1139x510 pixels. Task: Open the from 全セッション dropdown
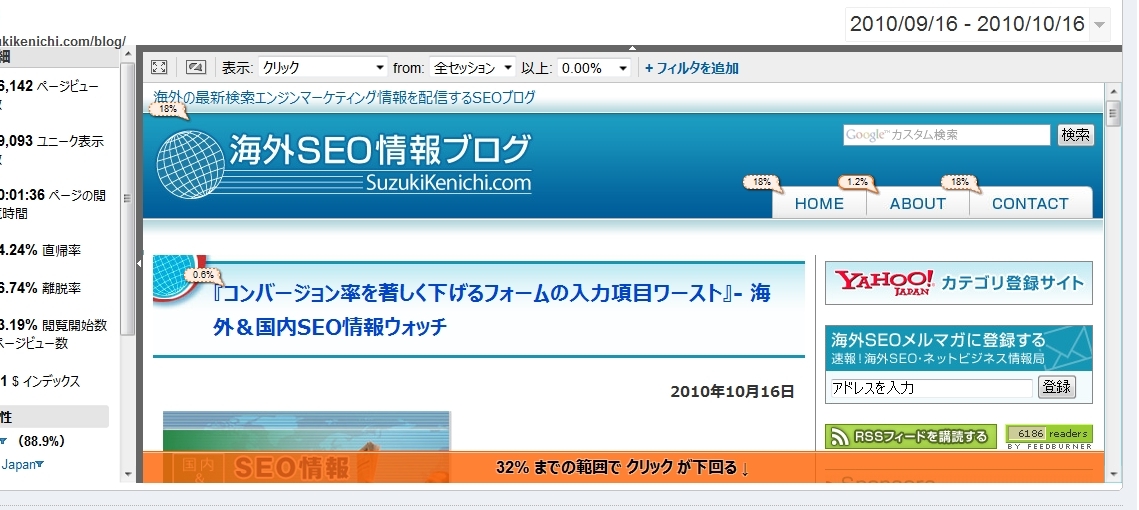point(472,68)
